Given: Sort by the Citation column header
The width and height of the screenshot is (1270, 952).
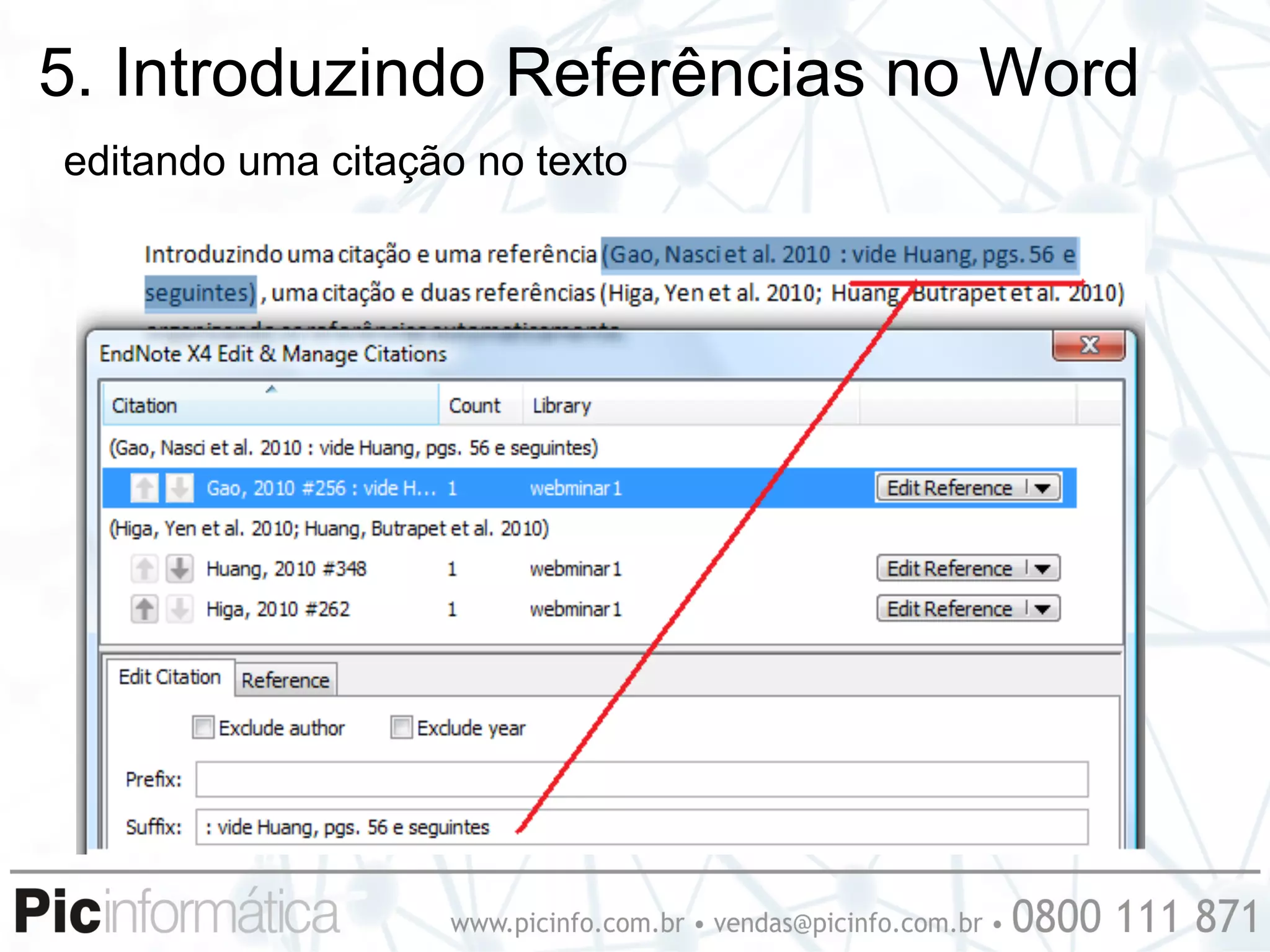Looking at the screenshot, I should [270, 405].
